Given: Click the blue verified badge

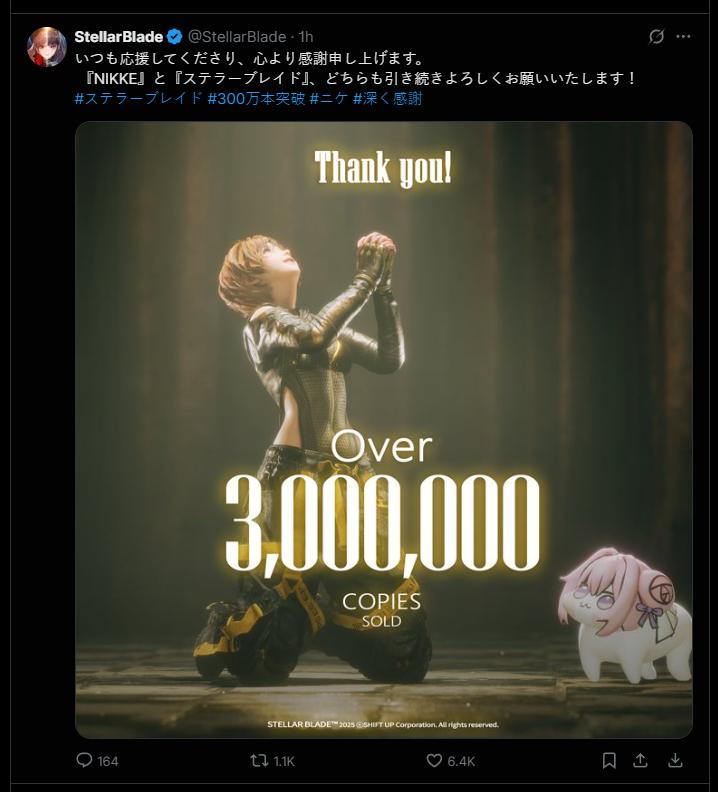Looking at the screenshot, I should pyautogui.click(x=175, y=37).
